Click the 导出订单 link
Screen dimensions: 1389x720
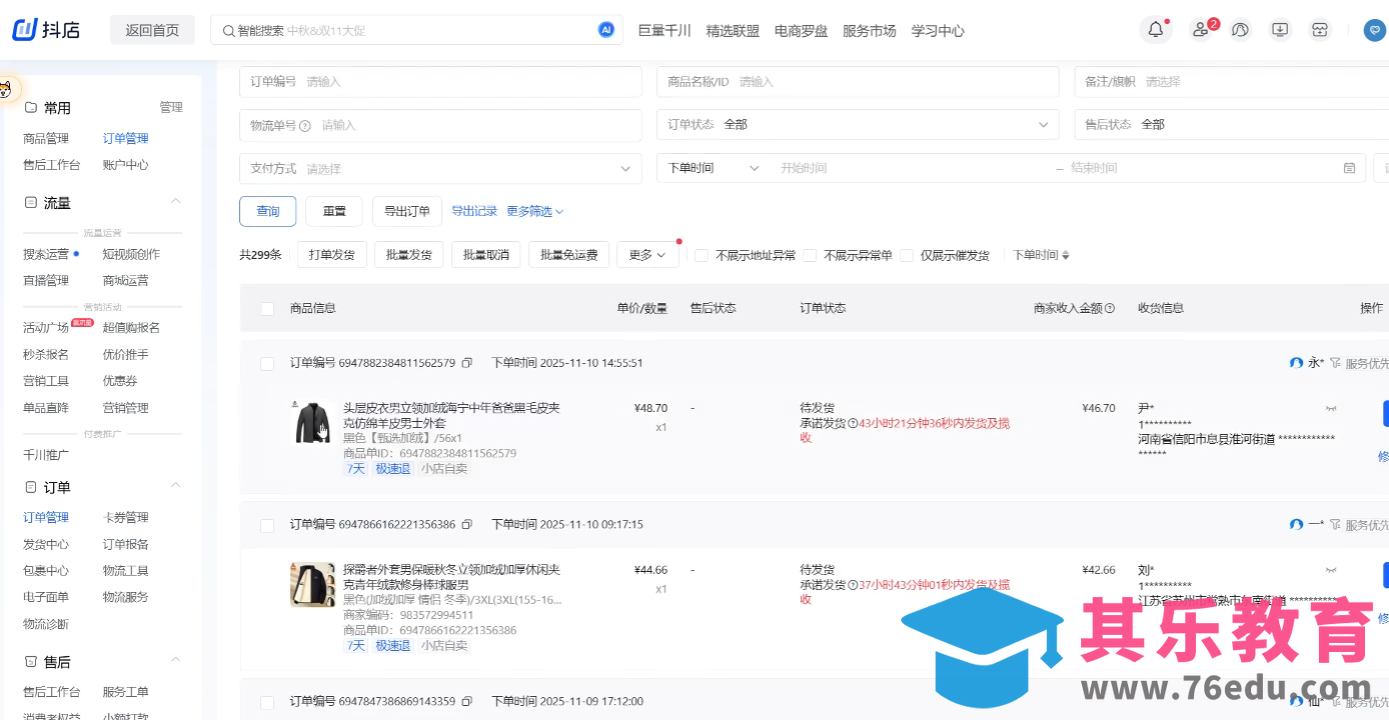(406, 211)
